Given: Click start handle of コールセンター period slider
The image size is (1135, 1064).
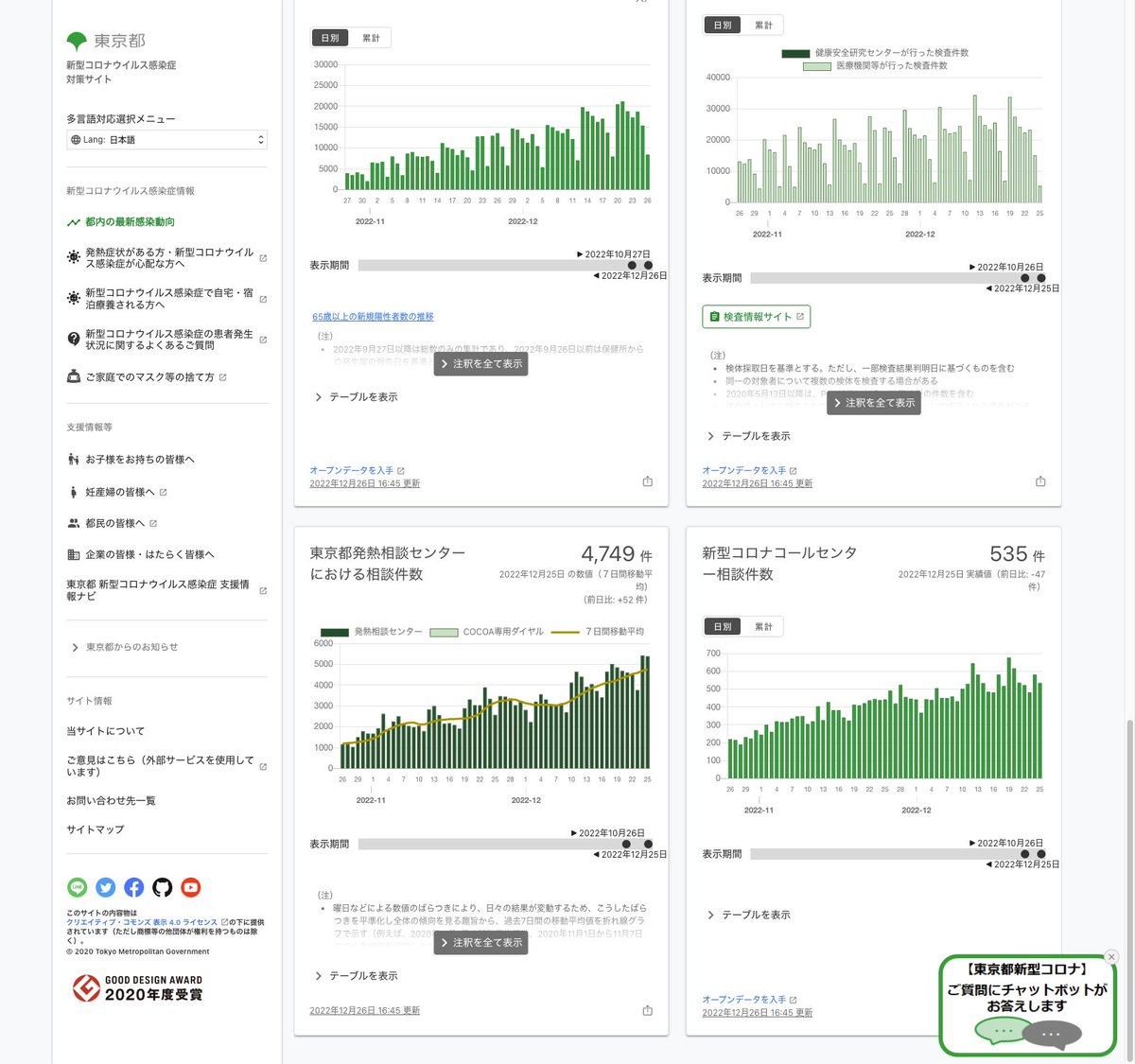Looking at the screenshot, I should click(1025, 854).
